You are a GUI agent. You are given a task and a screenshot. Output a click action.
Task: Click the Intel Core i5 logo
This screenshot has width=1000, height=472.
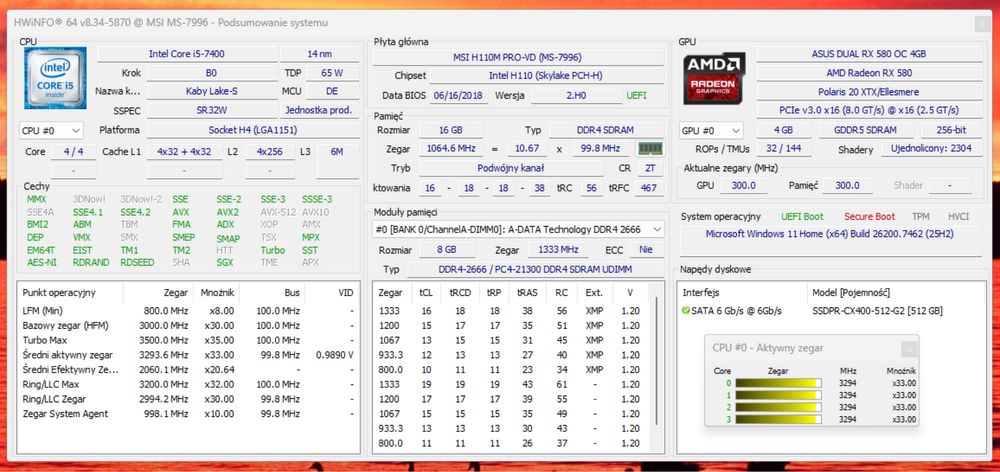(55, 78)
